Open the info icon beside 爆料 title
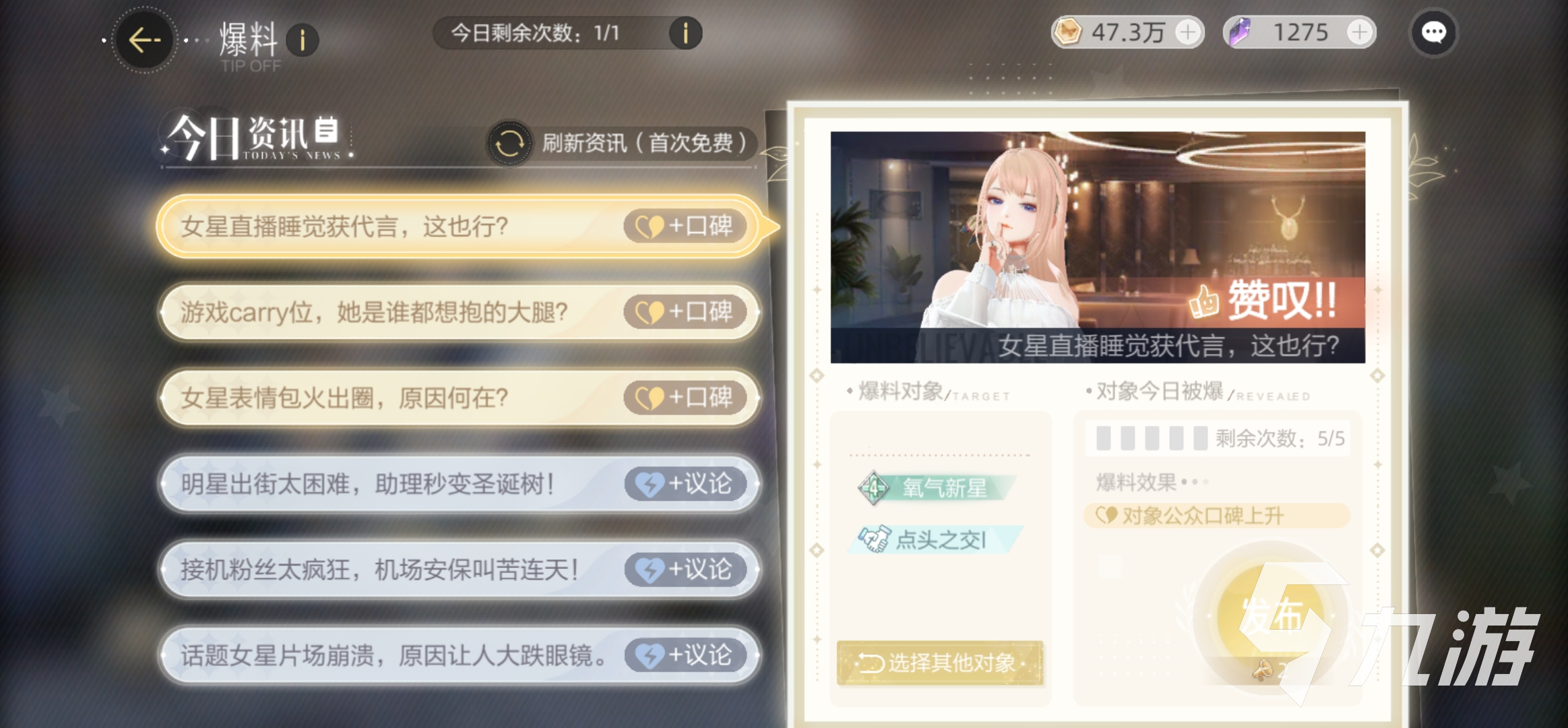This screenshot has height=728, width=1568. pyautogui.click(x=303, y=40)
